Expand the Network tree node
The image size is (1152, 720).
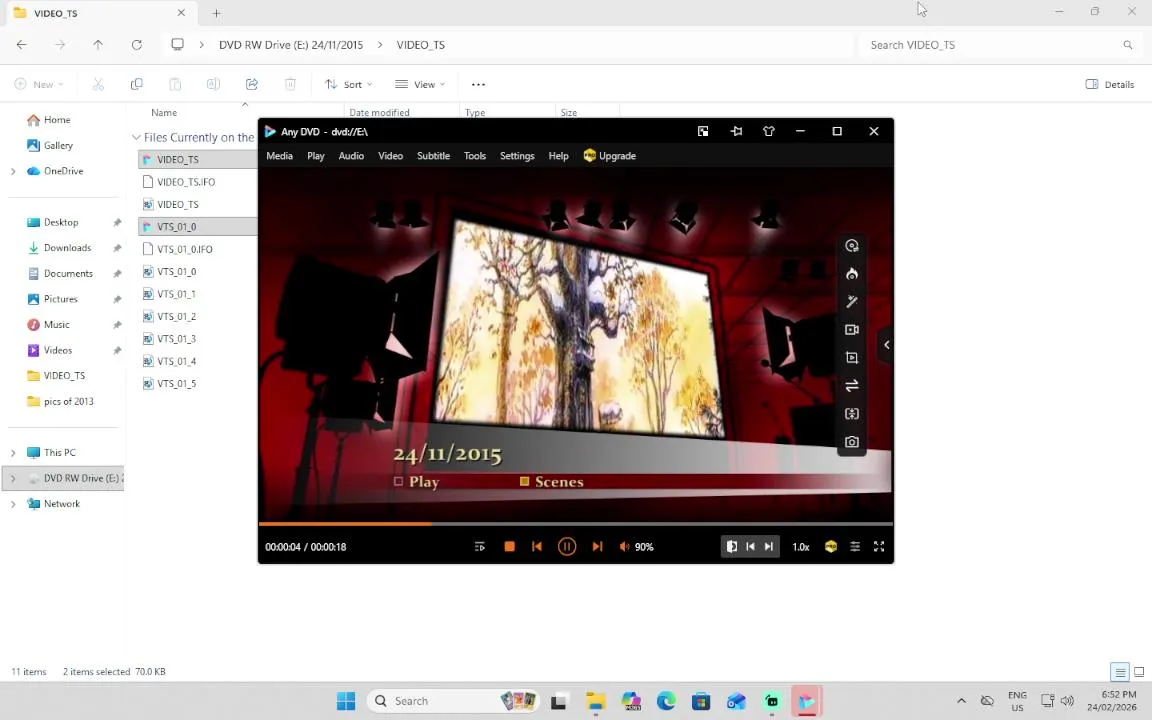point(13,504)
